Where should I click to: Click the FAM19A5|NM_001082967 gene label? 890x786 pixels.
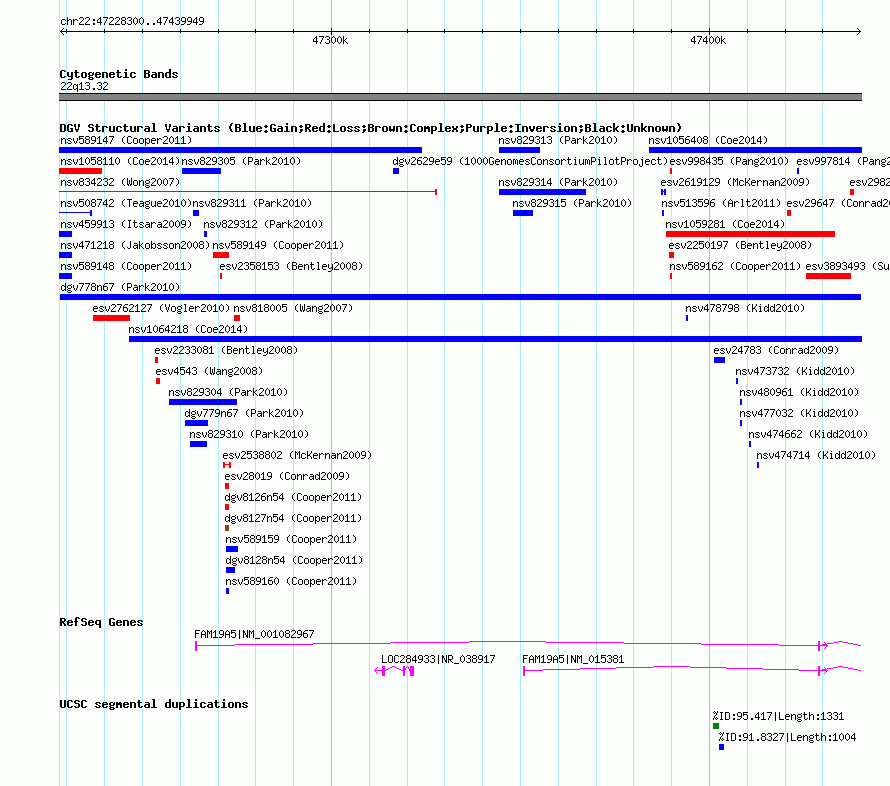pos(254,634)
